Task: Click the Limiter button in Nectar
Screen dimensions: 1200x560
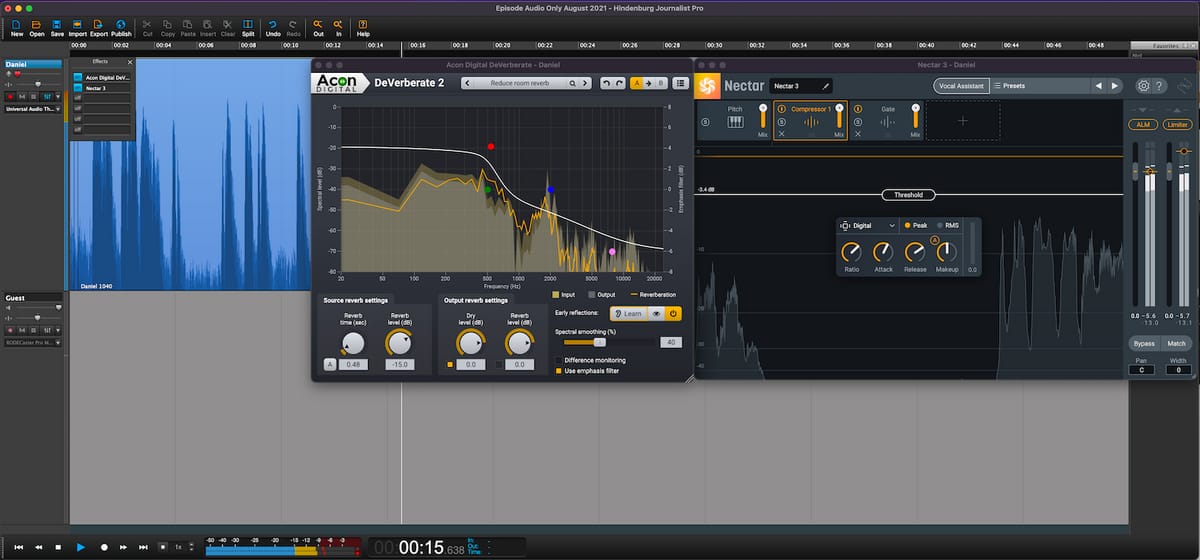Action: (1178, 125)
